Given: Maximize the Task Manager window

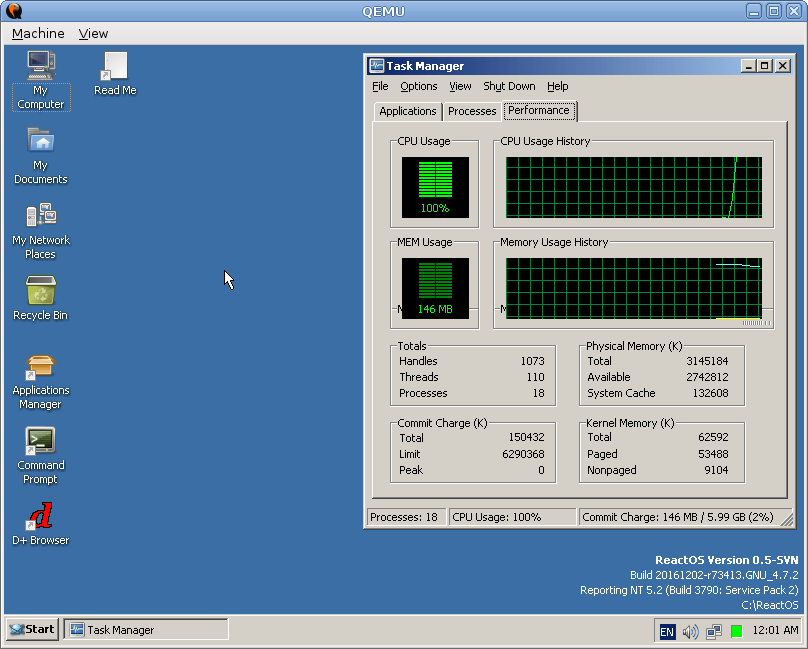Looking at the screenshot, I should [x=765, y=65].
